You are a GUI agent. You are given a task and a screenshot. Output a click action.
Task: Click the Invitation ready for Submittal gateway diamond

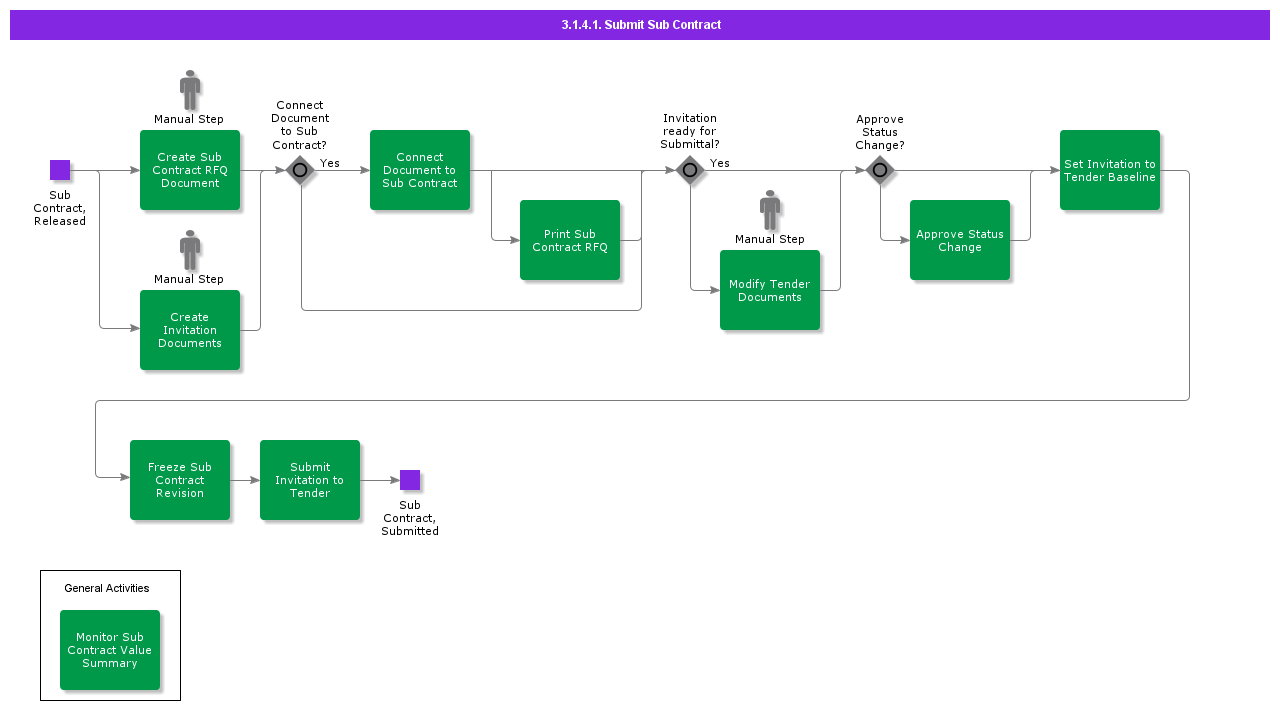pyautogui.click(x=690, y=170)
